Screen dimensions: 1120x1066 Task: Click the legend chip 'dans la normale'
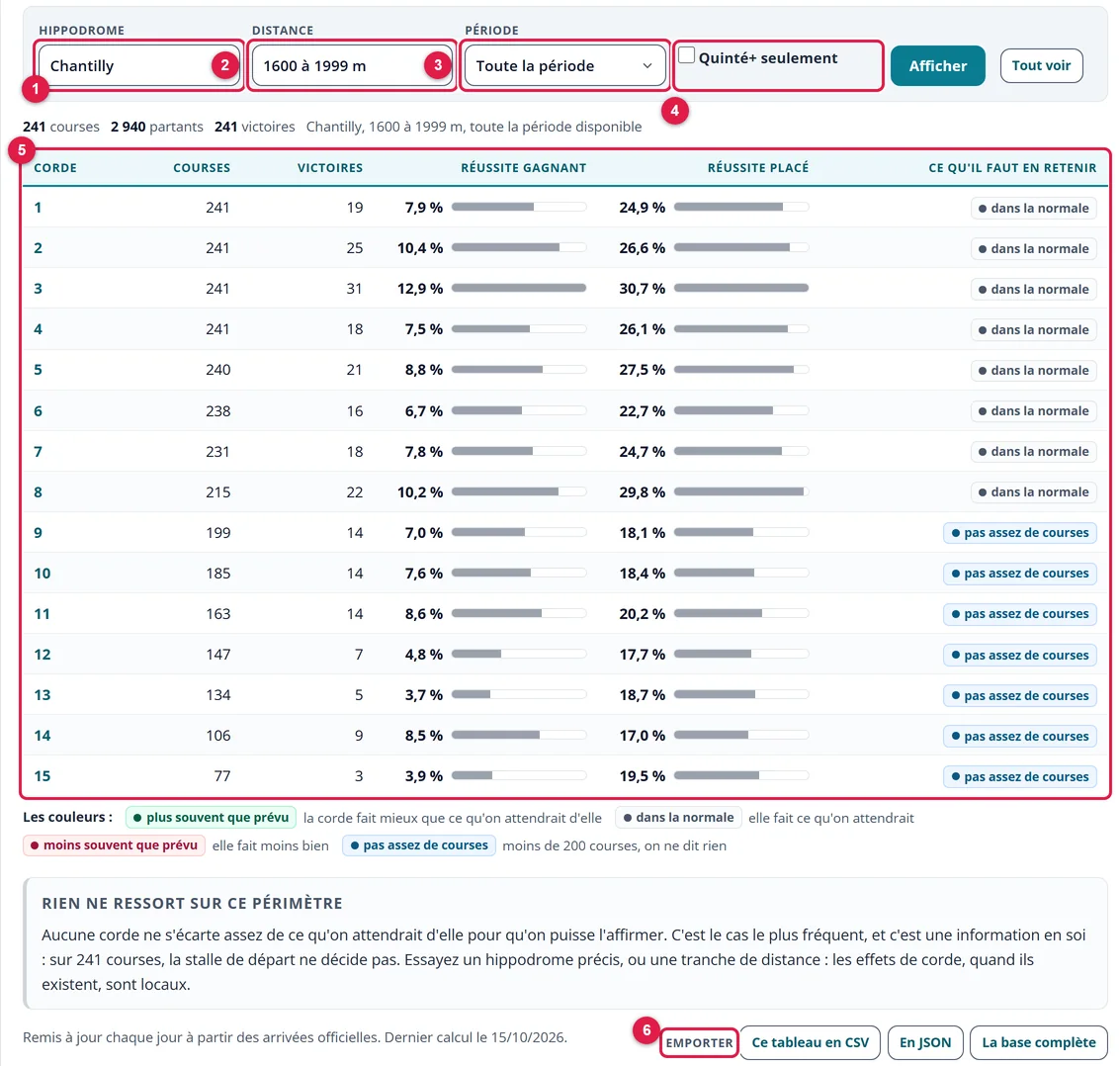tap(678, 818)
